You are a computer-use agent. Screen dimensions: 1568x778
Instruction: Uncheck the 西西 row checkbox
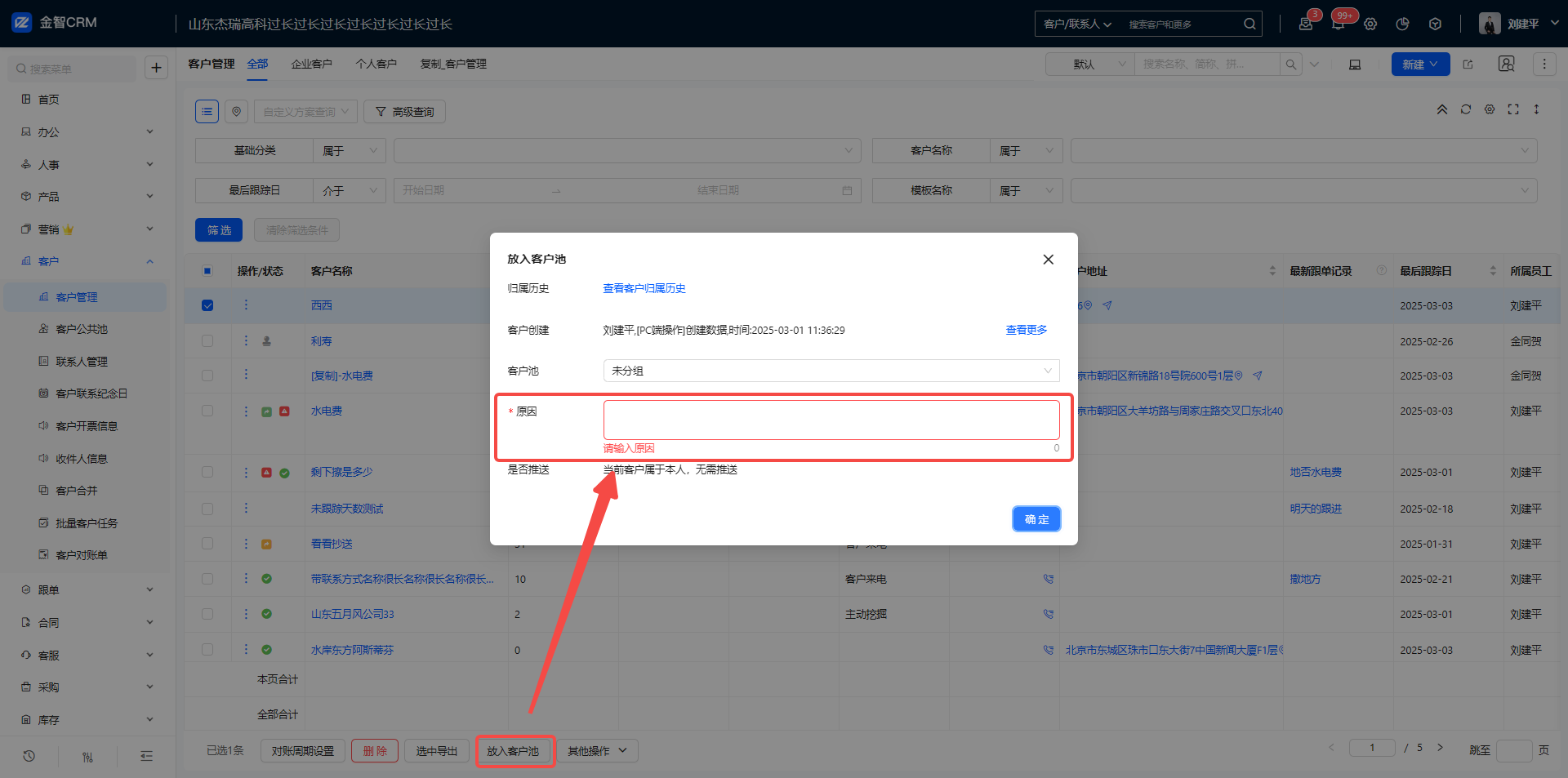207,305
